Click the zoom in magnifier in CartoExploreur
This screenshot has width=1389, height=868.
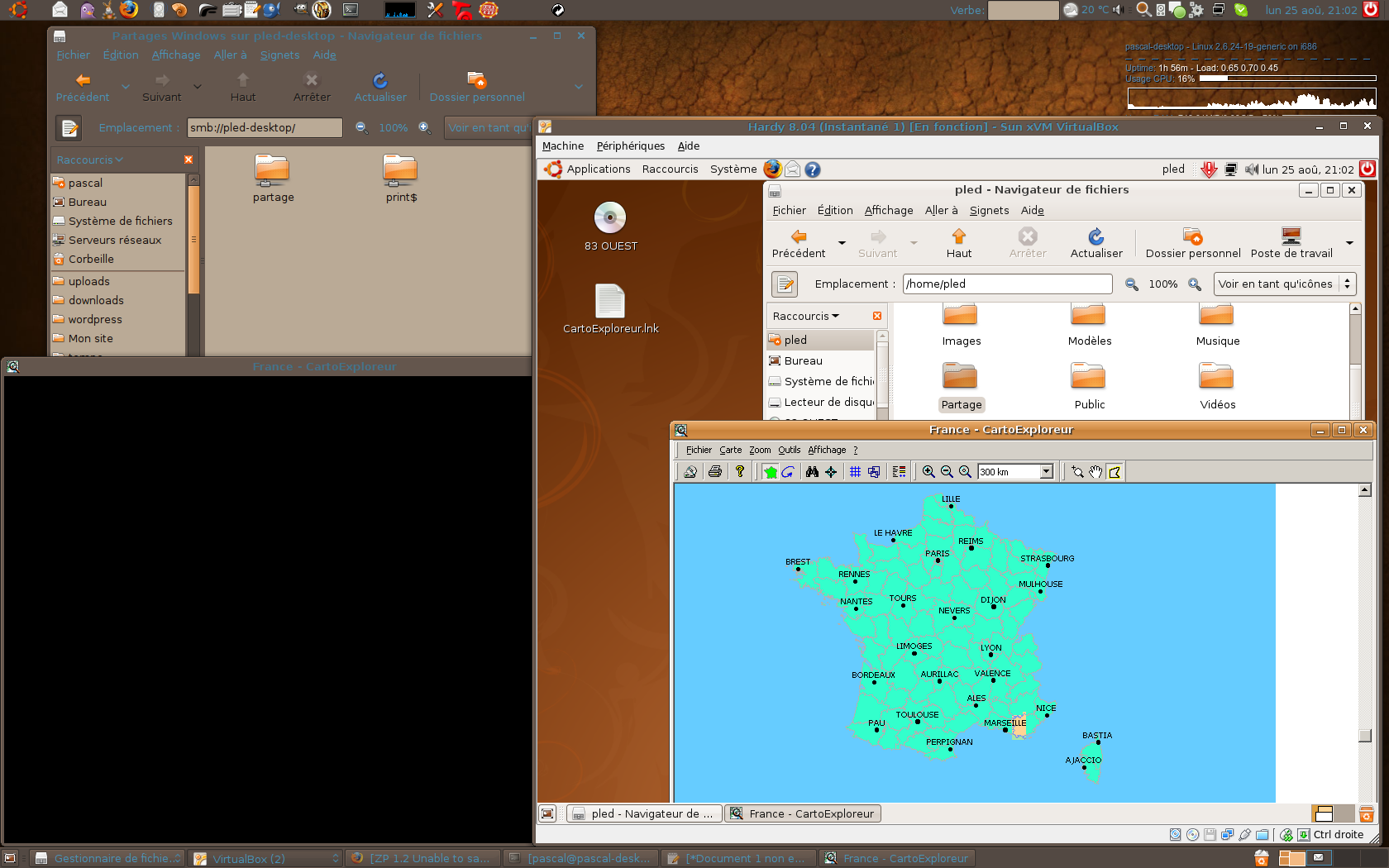coord(928,472)
